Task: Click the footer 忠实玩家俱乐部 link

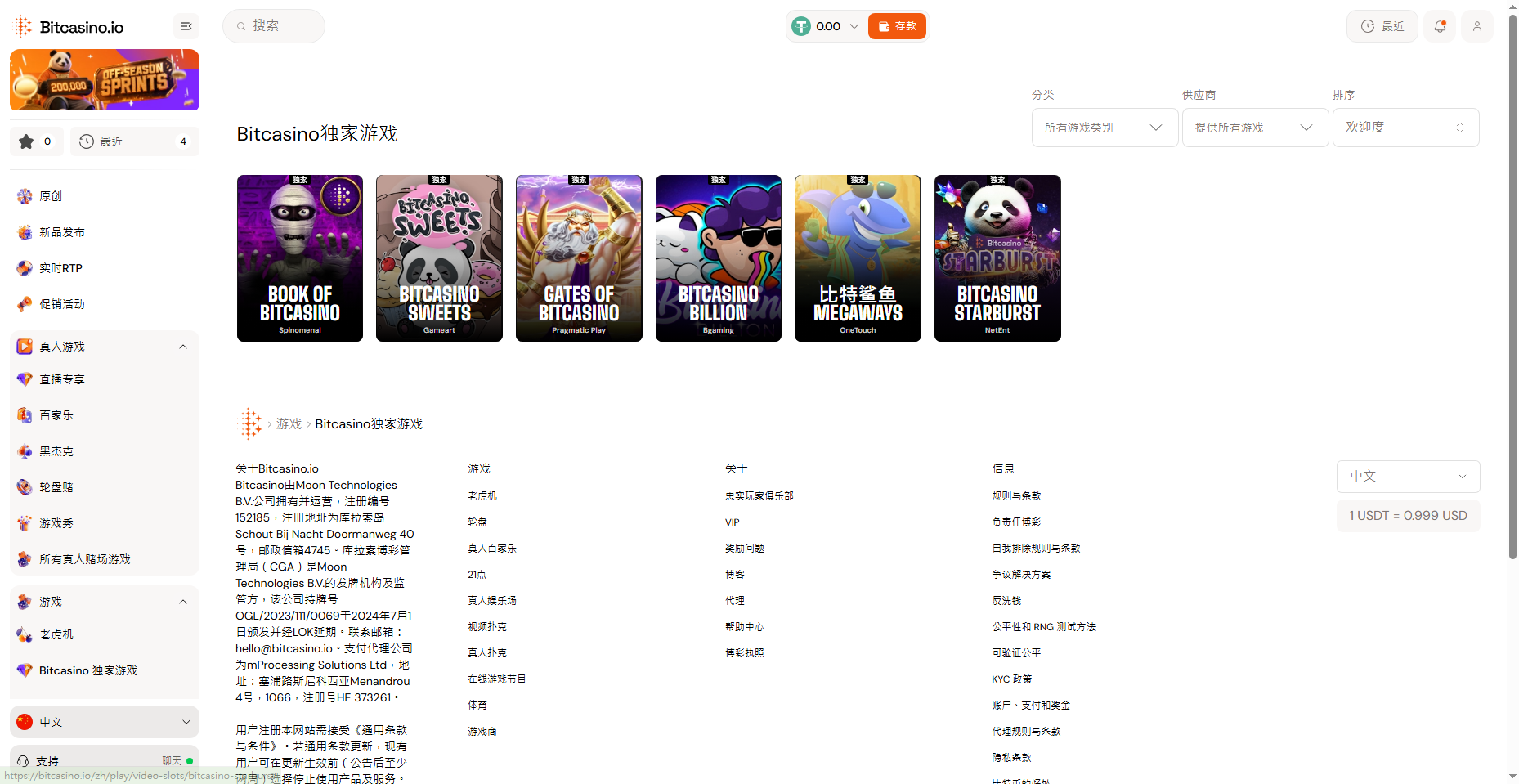Action: (x=759, y=496)
